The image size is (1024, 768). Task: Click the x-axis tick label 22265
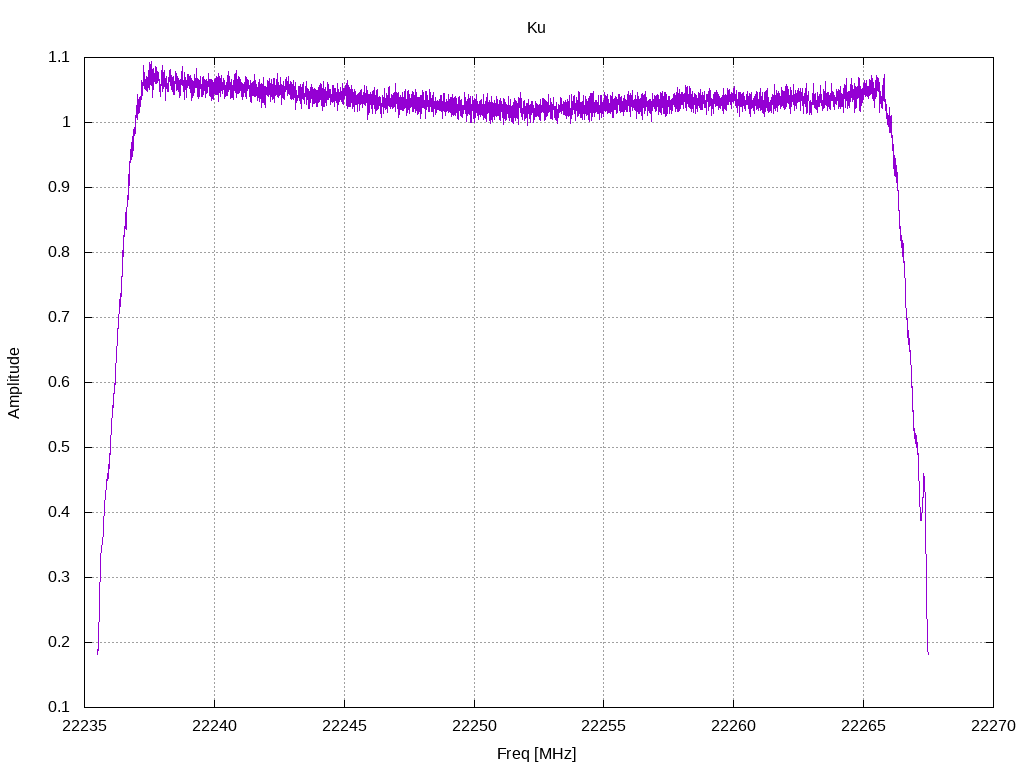point(863,726)
